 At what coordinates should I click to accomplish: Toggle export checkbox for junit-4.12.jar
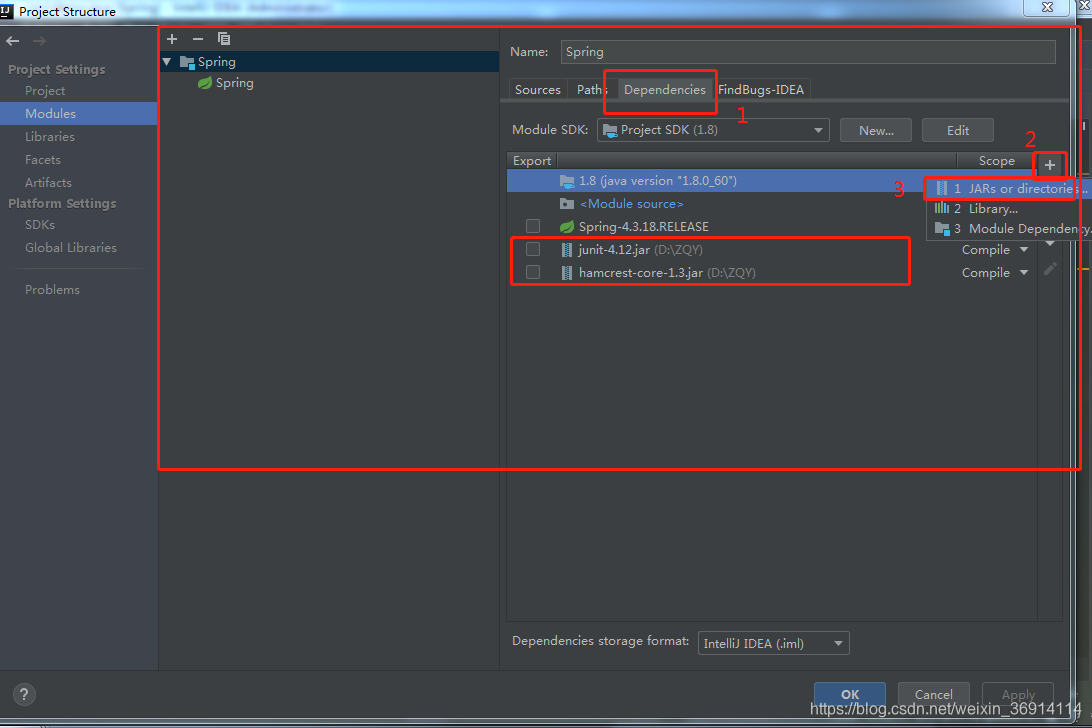click(x=533, y=249)
